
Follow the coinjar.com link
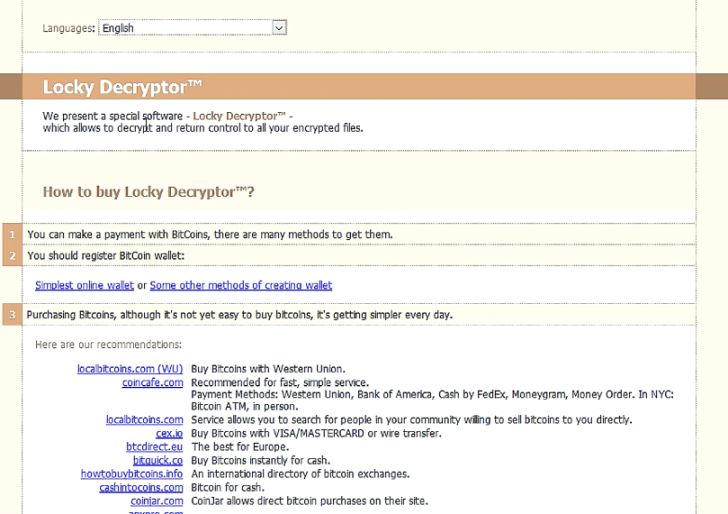pyautogui.click(x=156, y=500)
